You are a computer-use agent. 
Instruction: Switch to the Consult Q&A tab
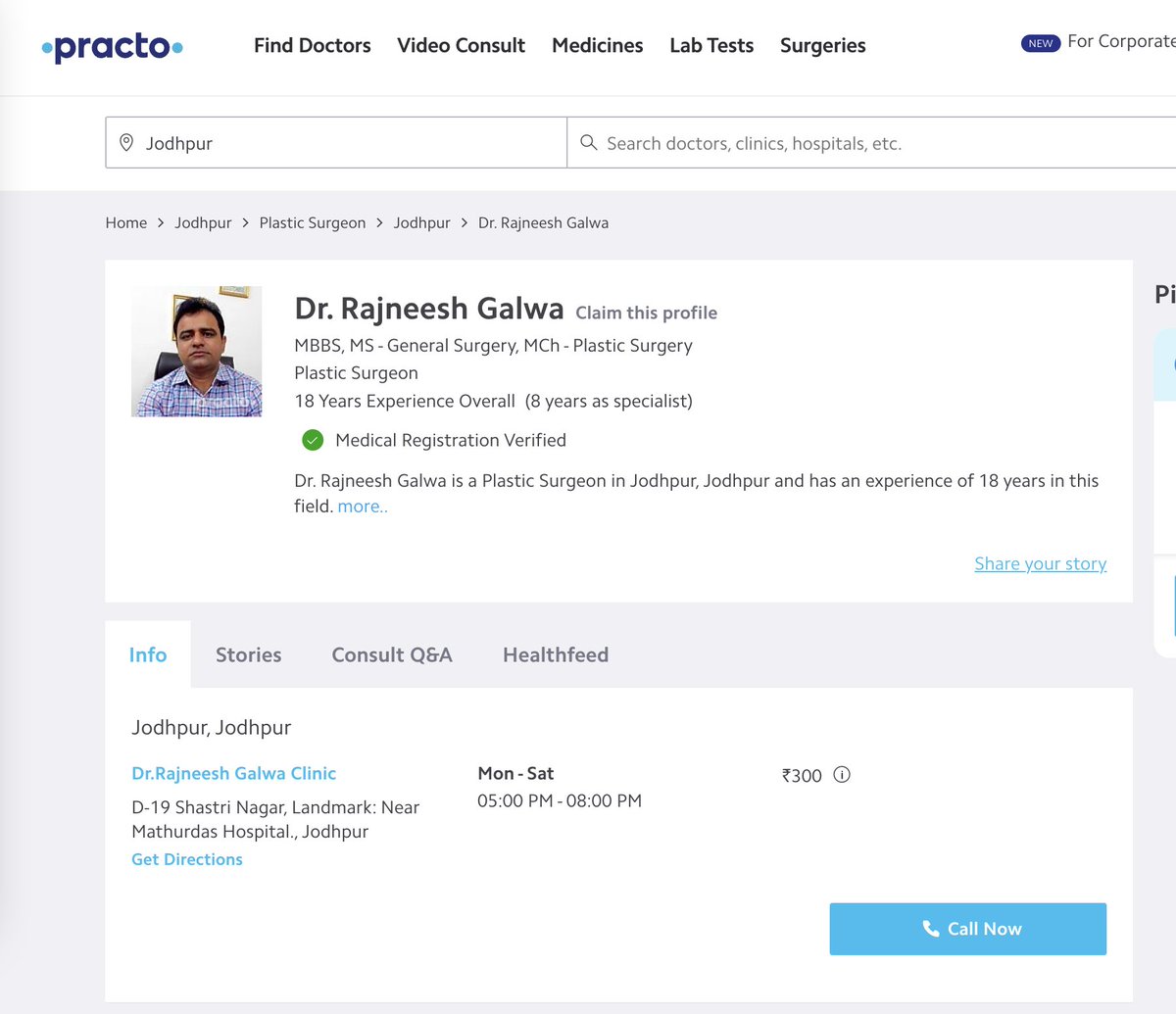[392, 654]
